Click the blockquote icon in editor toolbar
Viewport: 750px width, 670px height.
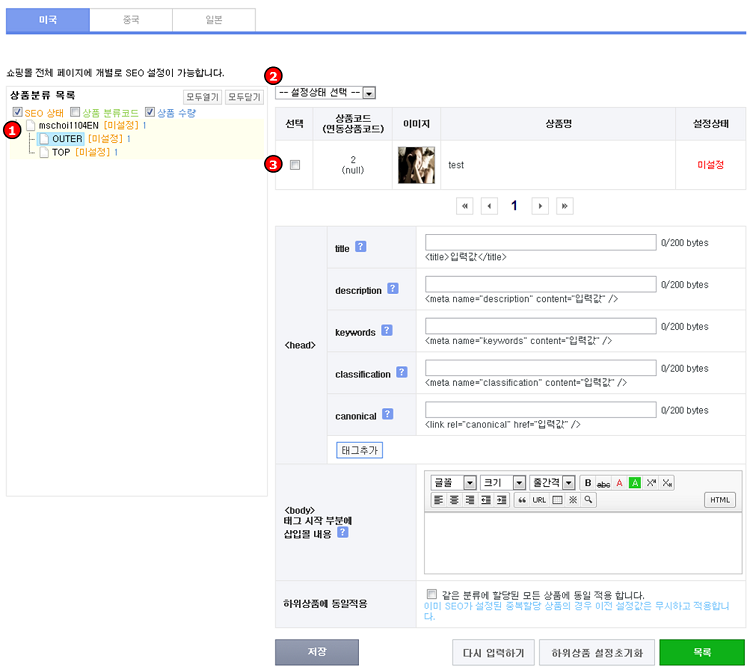[x=521, y=500]
